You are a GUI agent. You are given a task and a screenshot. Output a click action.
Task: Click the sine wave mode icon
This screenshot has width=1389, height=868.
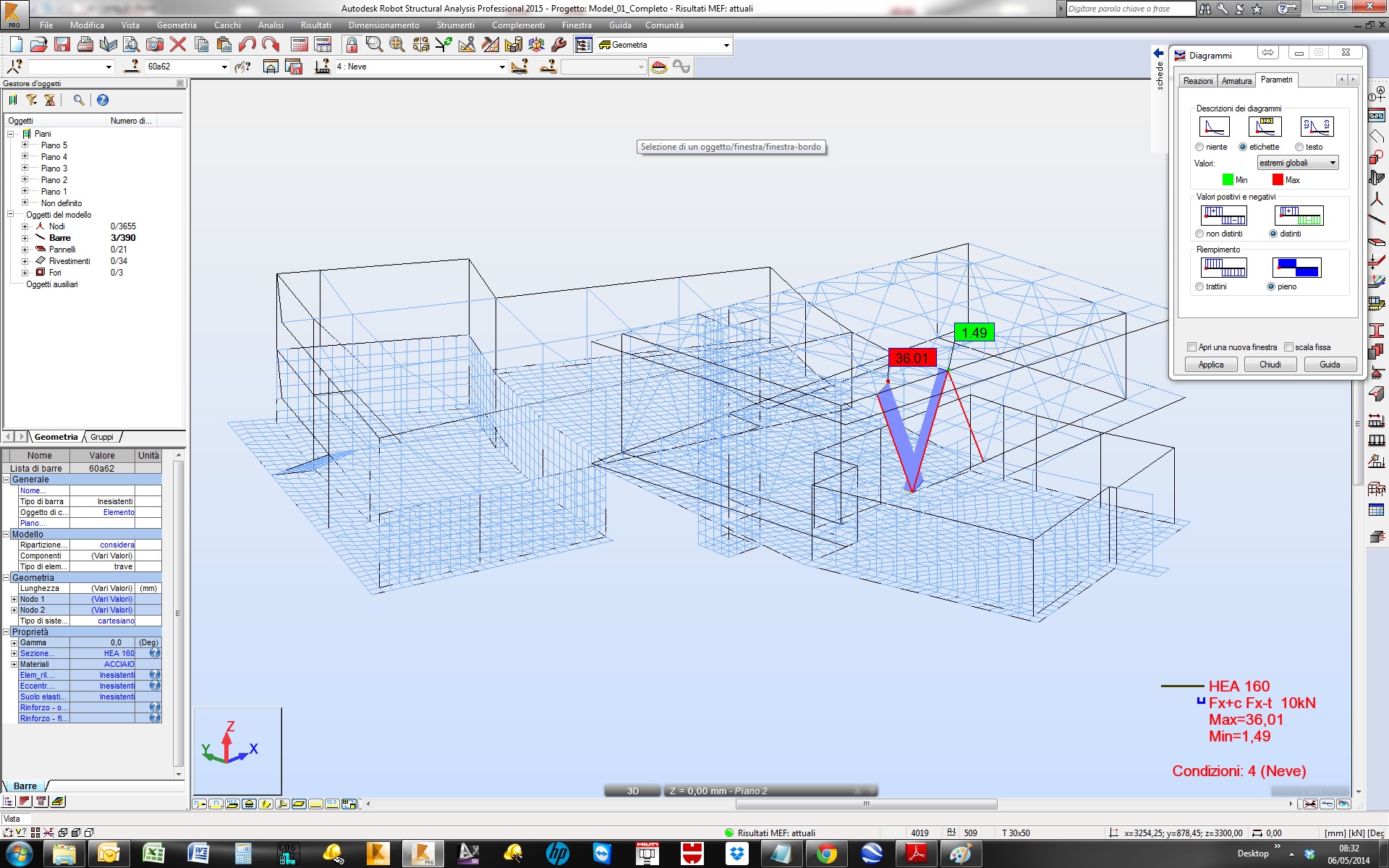pyautogui.click(x=681, y=67)
